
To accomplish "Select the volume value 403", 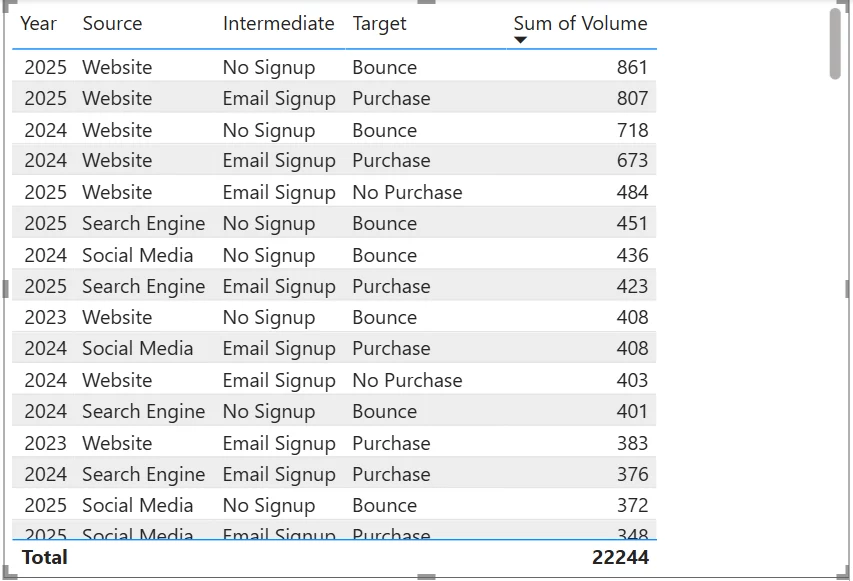I will [632, 381].
